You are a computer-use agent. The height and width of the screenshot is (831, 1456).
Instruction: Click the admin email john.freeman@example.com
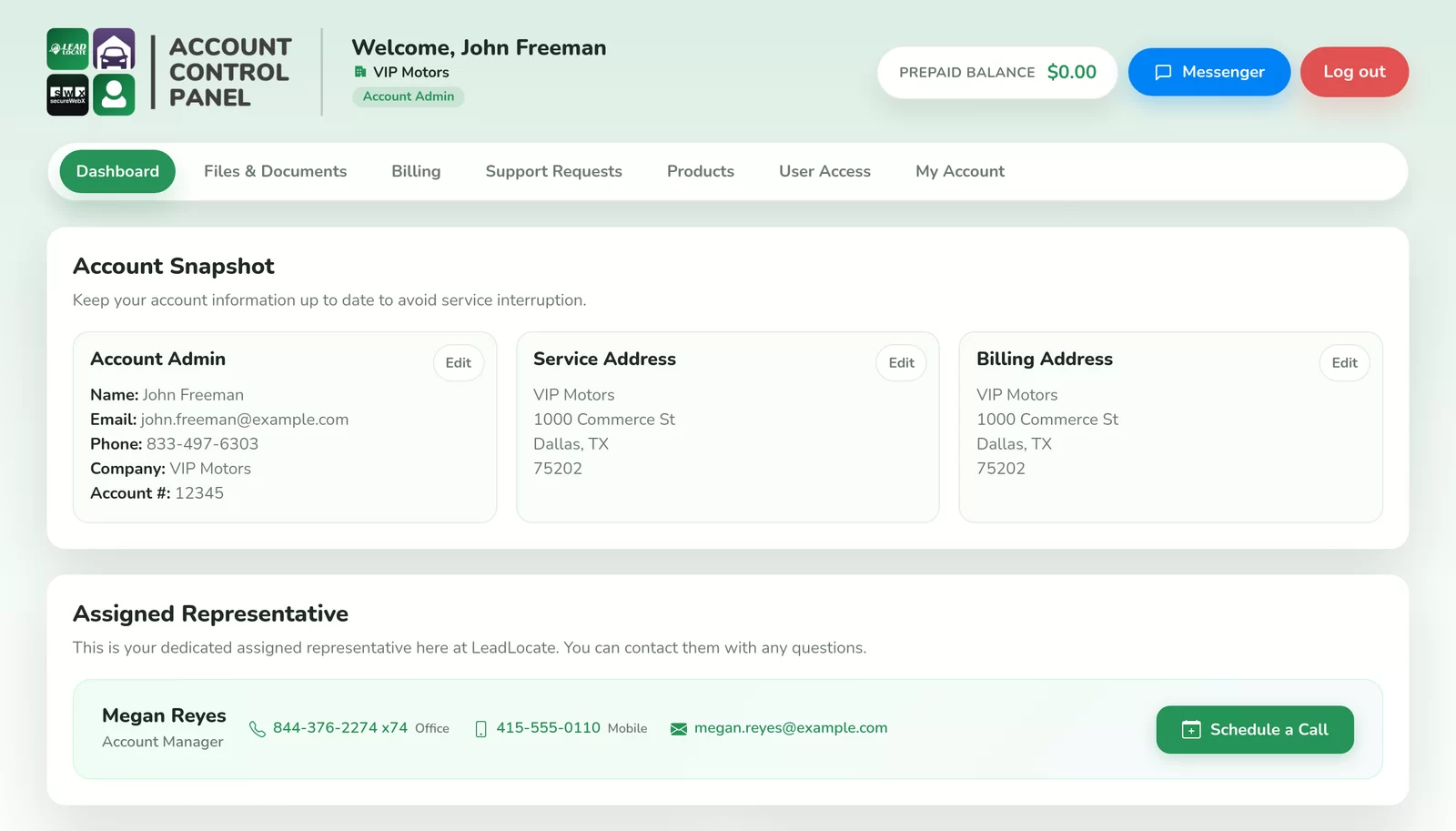tap(245, 420)
